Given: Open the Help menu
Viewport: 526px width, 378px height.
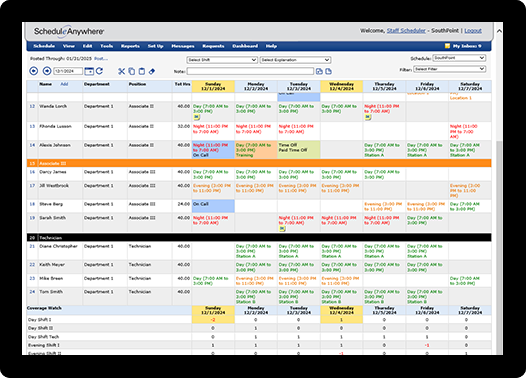Looking at the screenshot, I should [x=271, y=46].
